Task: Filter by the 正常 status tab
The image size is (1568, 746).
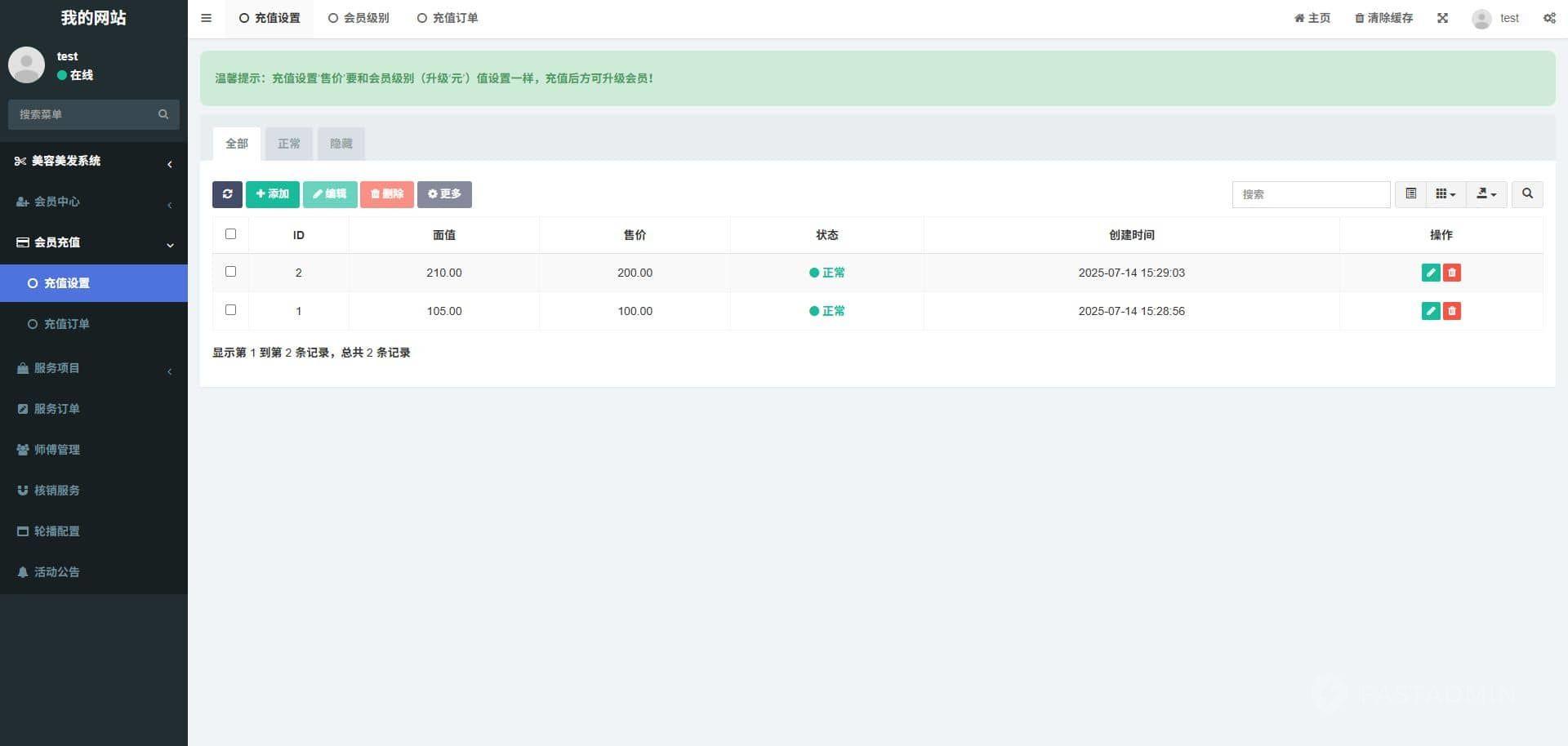Action: tap(288, 144)
